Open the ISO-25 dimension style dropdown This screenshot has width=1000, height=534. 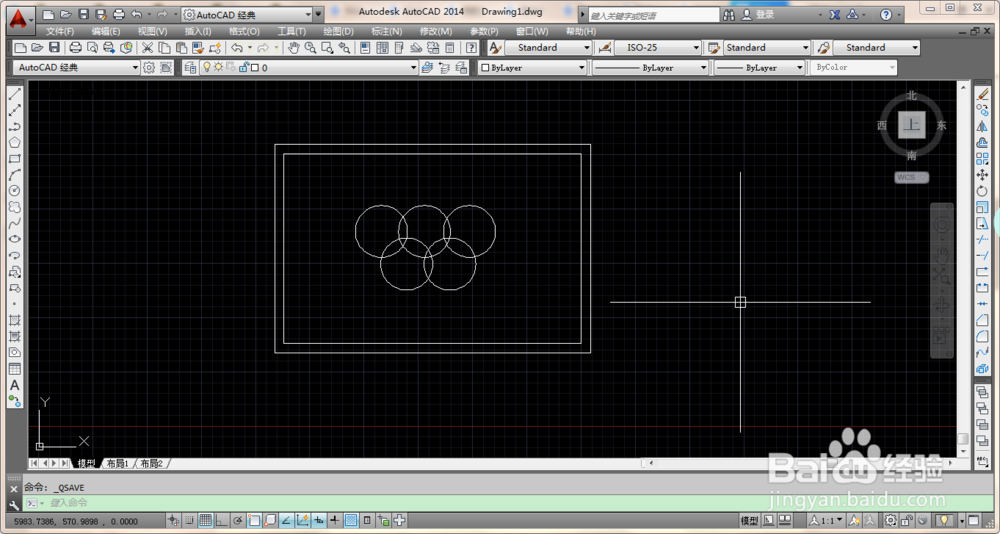point(658,47)
